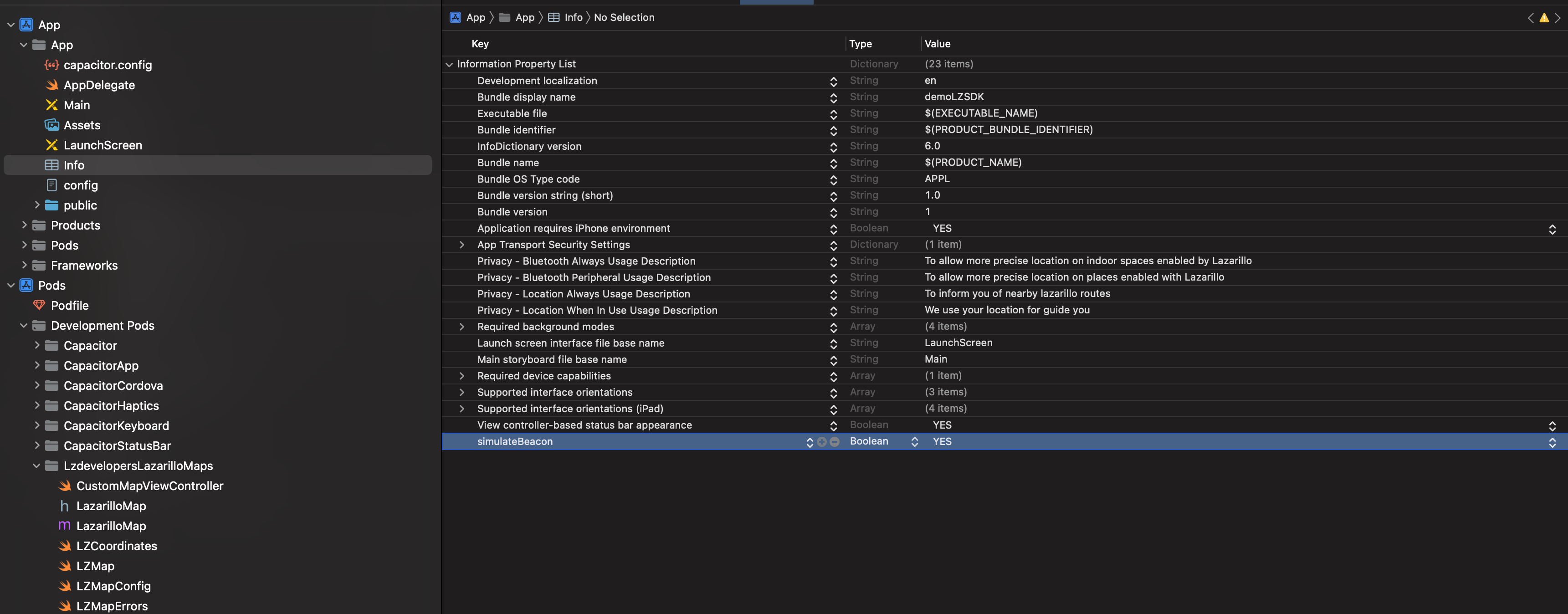The width and height of the screenshot is (1568, 614).
Task: Open Type dropdown for simulateBeacon row
Action: click(914, 442)
